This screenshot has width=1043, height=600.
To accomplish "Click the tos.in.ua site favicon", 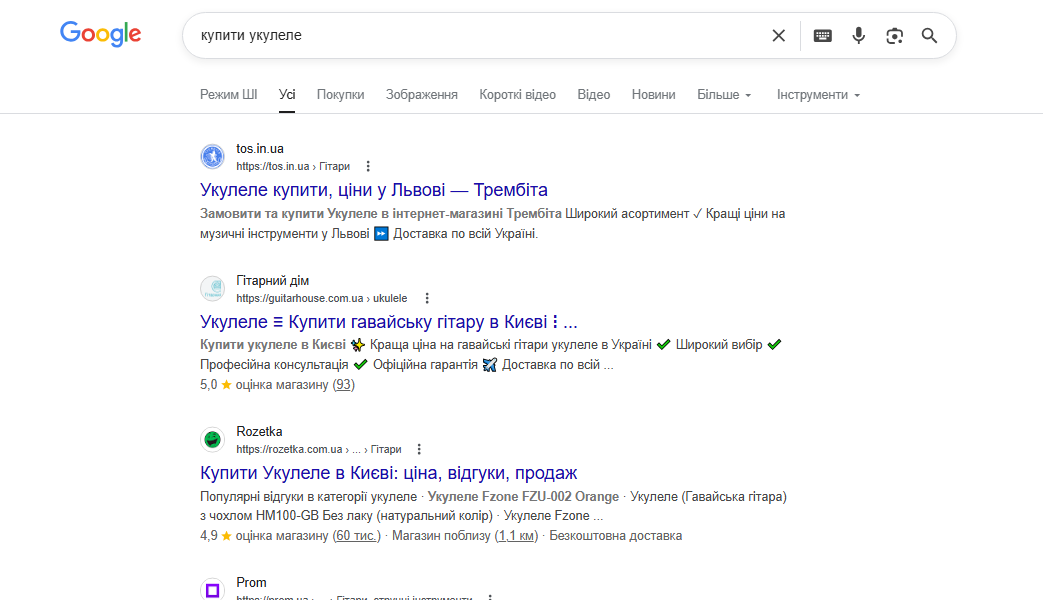I will [212, 157].
